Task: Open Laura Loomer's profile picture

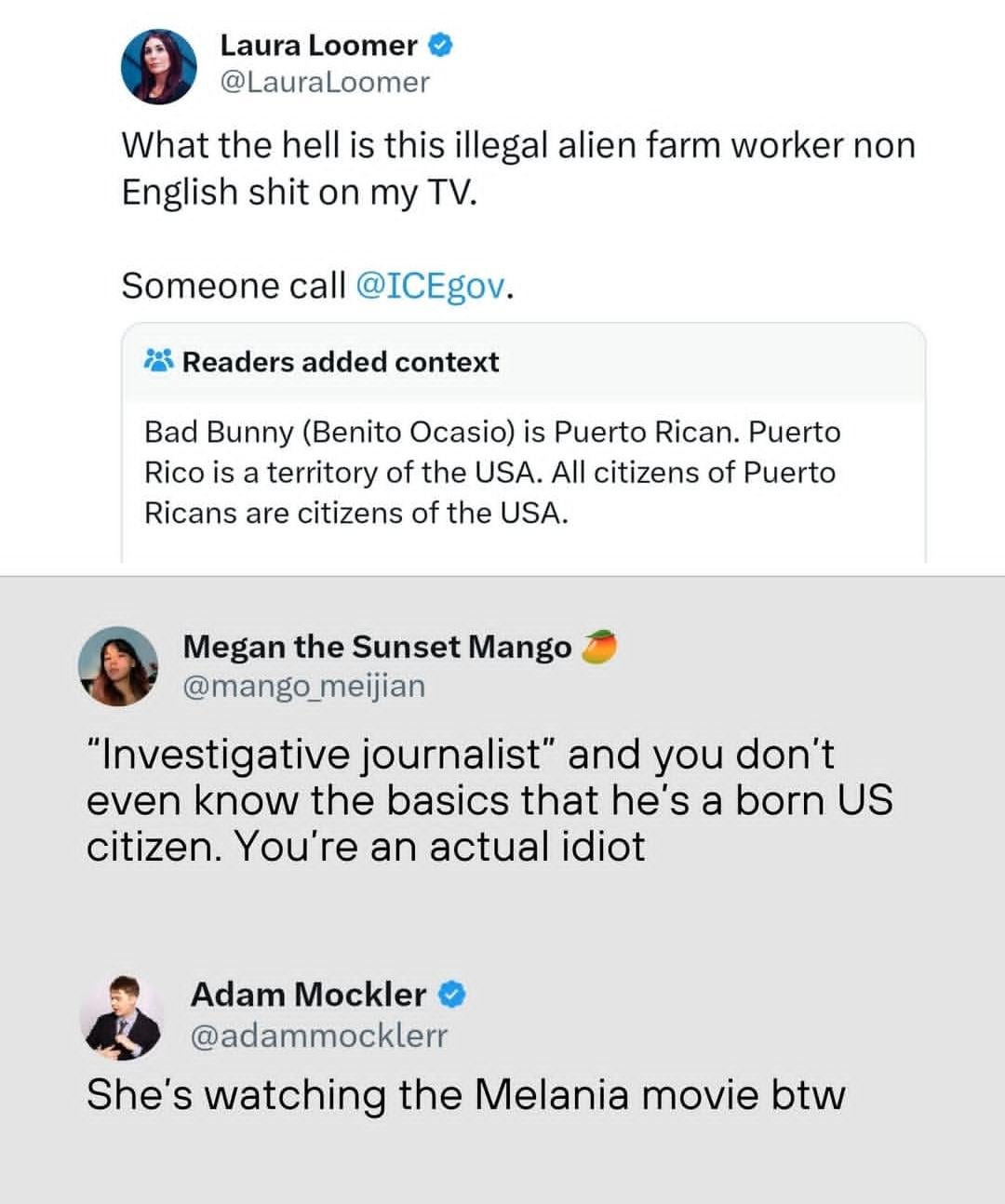Action: pyautogui.click(x=157, y=64)
